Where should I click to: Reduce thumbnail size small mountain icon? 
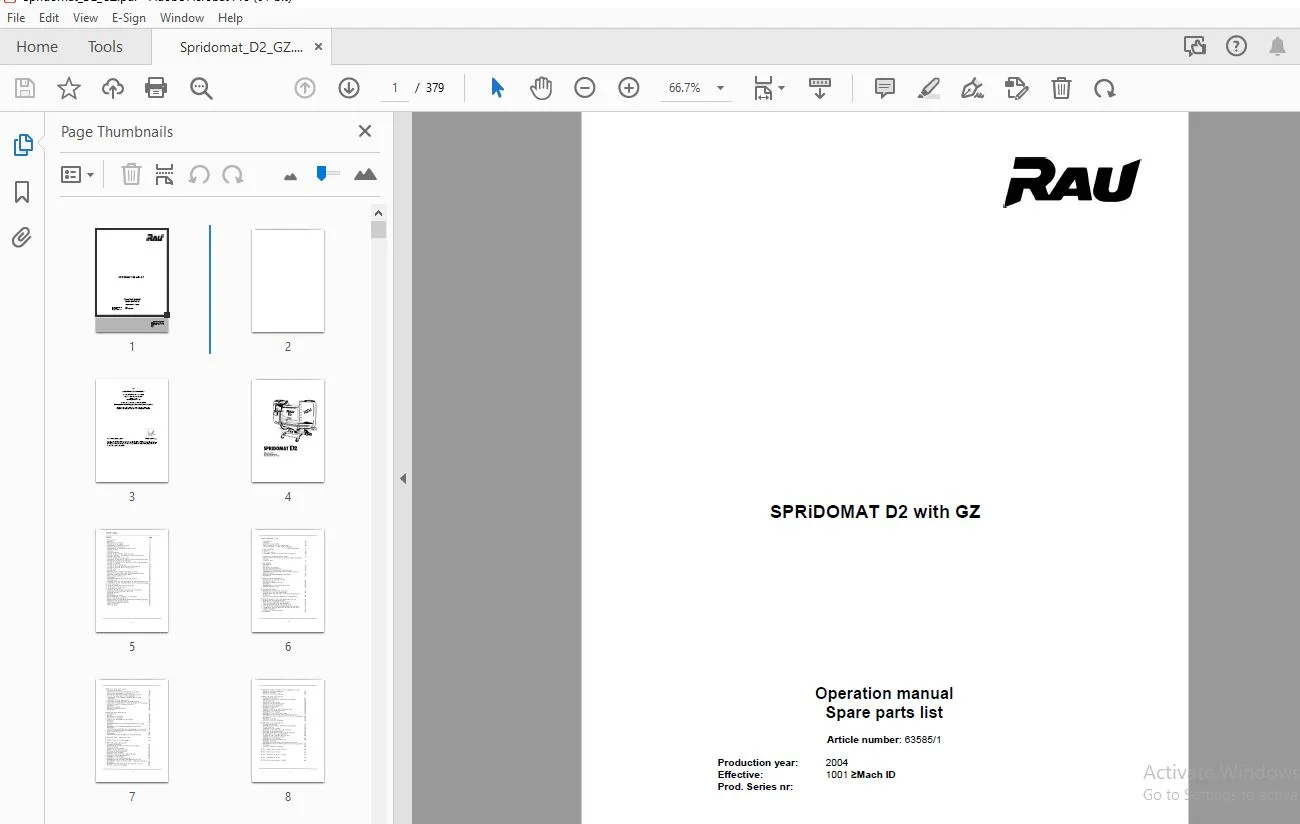pyautogui.click(x=290, y=176)
